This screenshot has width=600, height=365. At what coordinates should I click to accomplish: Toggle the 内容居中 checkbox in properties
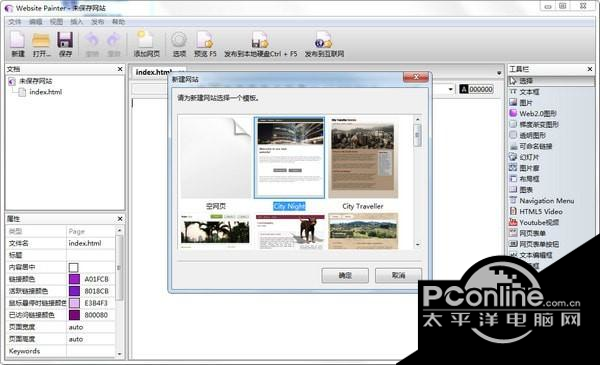click(x=73, y=267)
